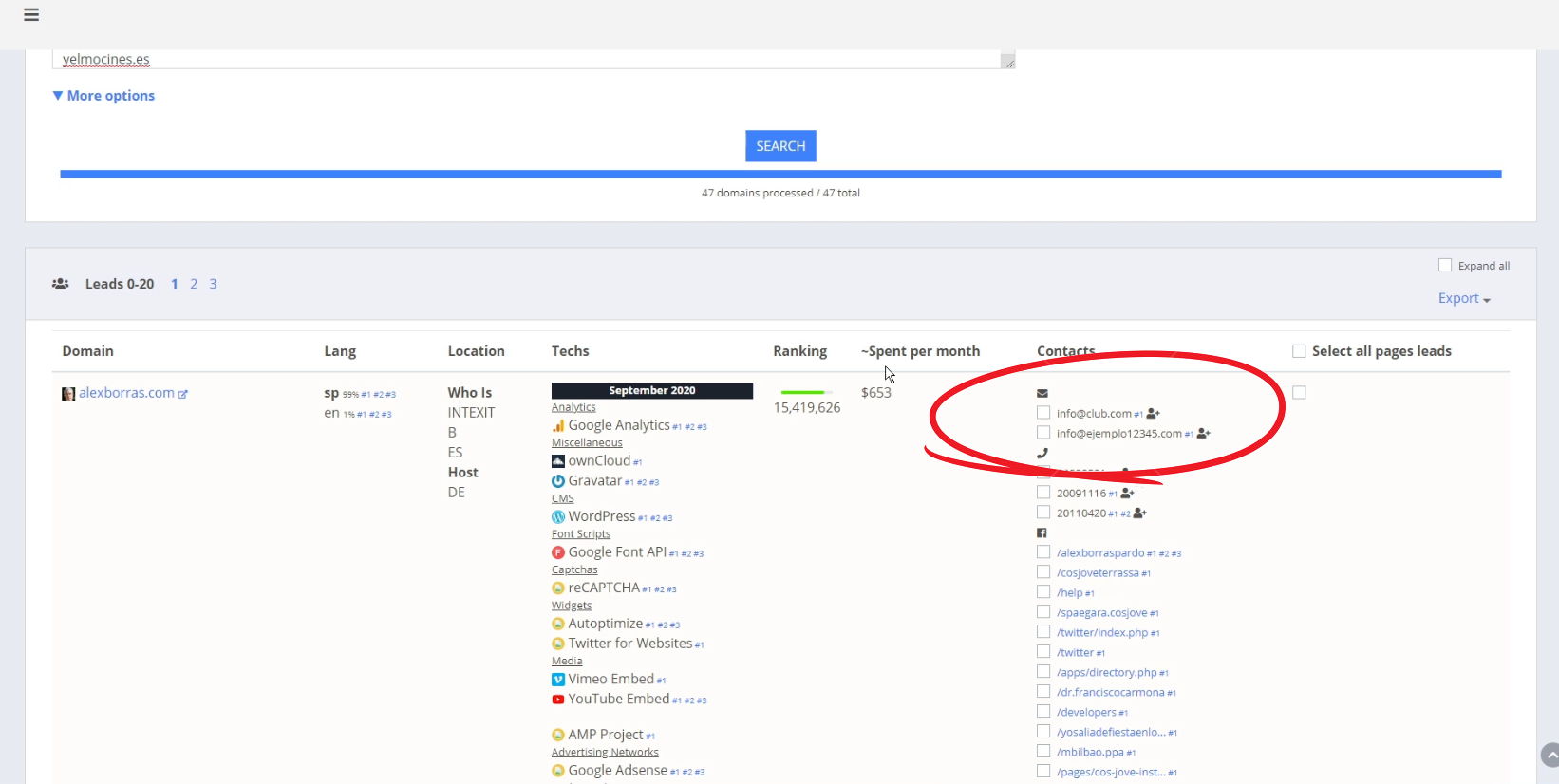Click the ownCloud icon
Screen dimensions: 1559x784
click(558, 461)
